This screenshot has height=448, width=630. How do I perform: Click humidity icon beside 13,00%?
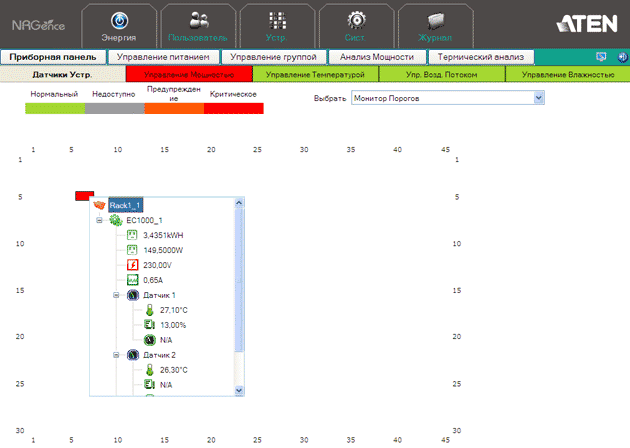pyautogui.click(x=149, y=325)
